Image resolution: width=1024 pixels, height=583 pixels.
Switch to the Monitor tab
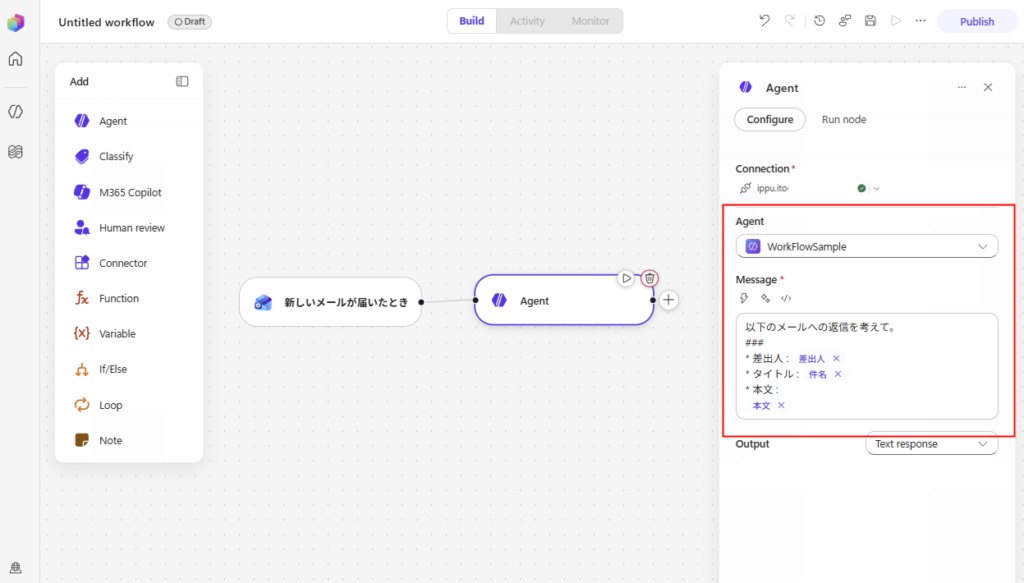point(590,21)
